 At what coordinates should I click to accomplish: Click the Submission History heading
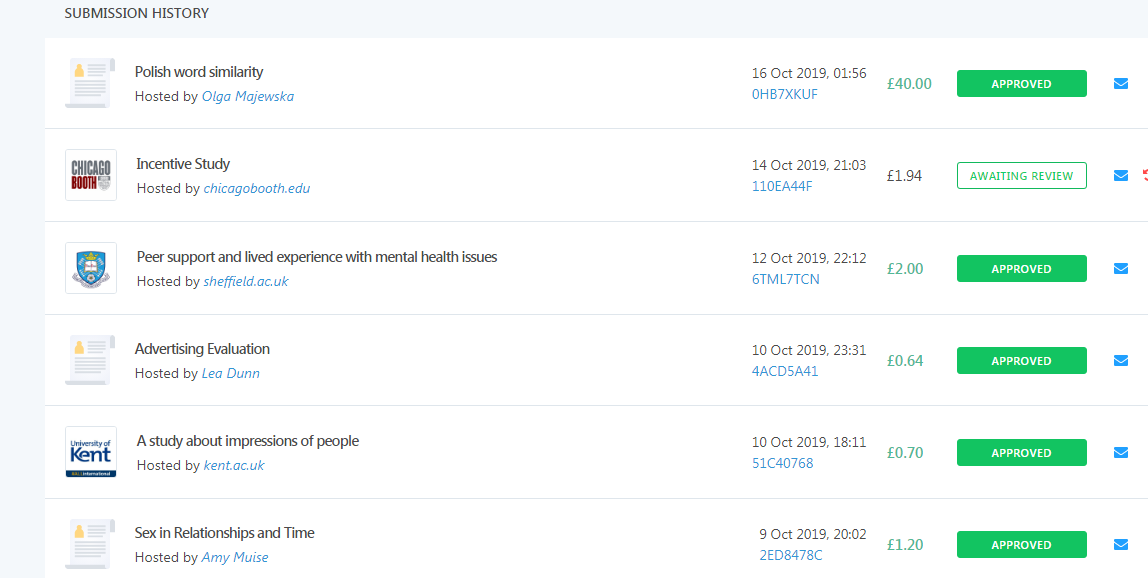click(136, 13)
